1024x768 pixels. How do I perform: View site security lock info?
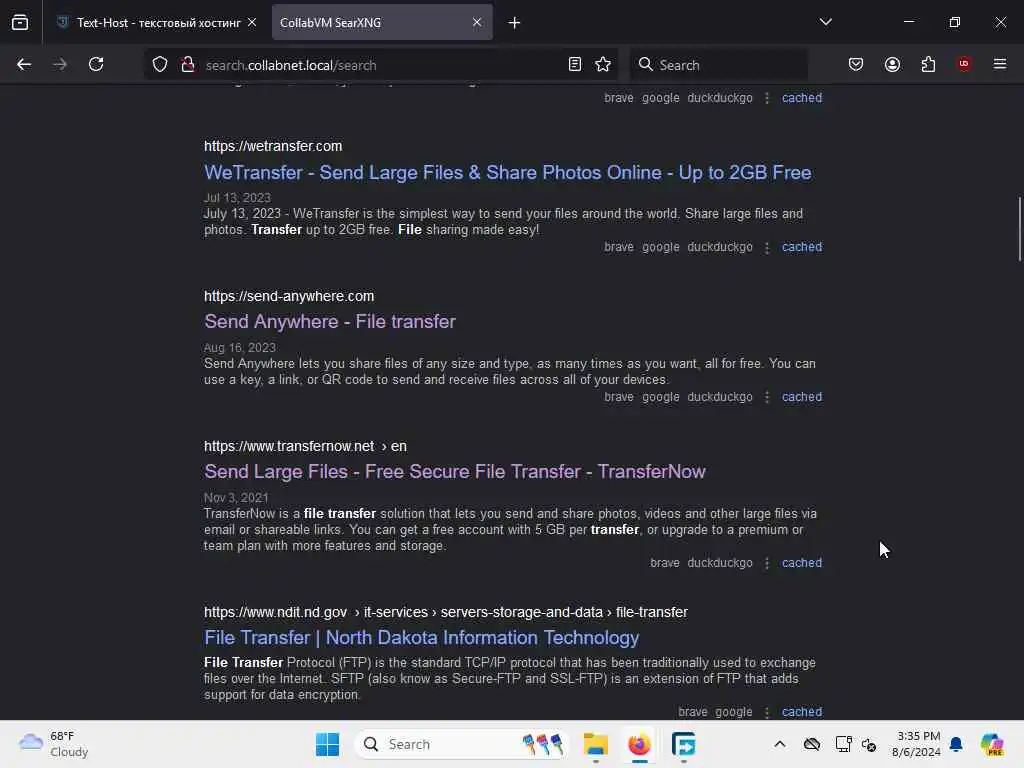188,64
